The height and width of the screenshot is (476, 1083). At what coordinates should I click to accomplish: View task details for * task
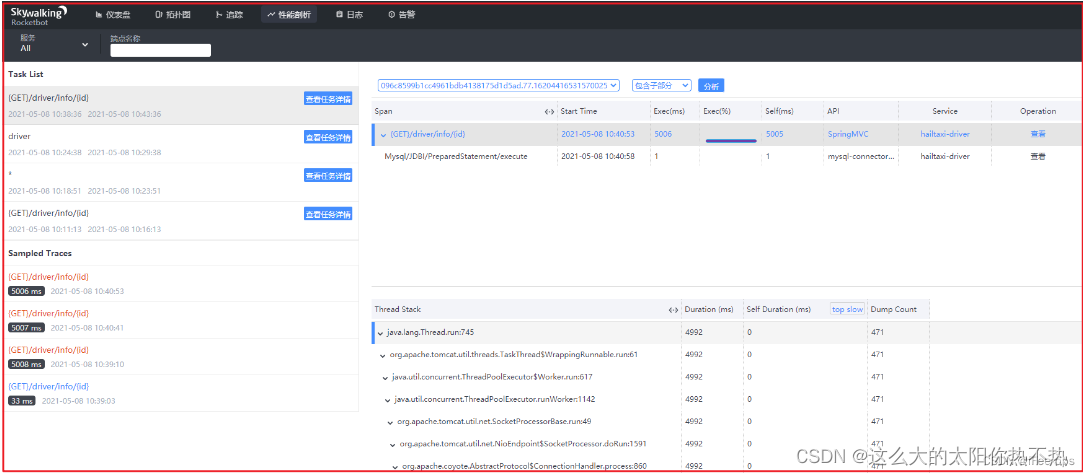[328, 175]
